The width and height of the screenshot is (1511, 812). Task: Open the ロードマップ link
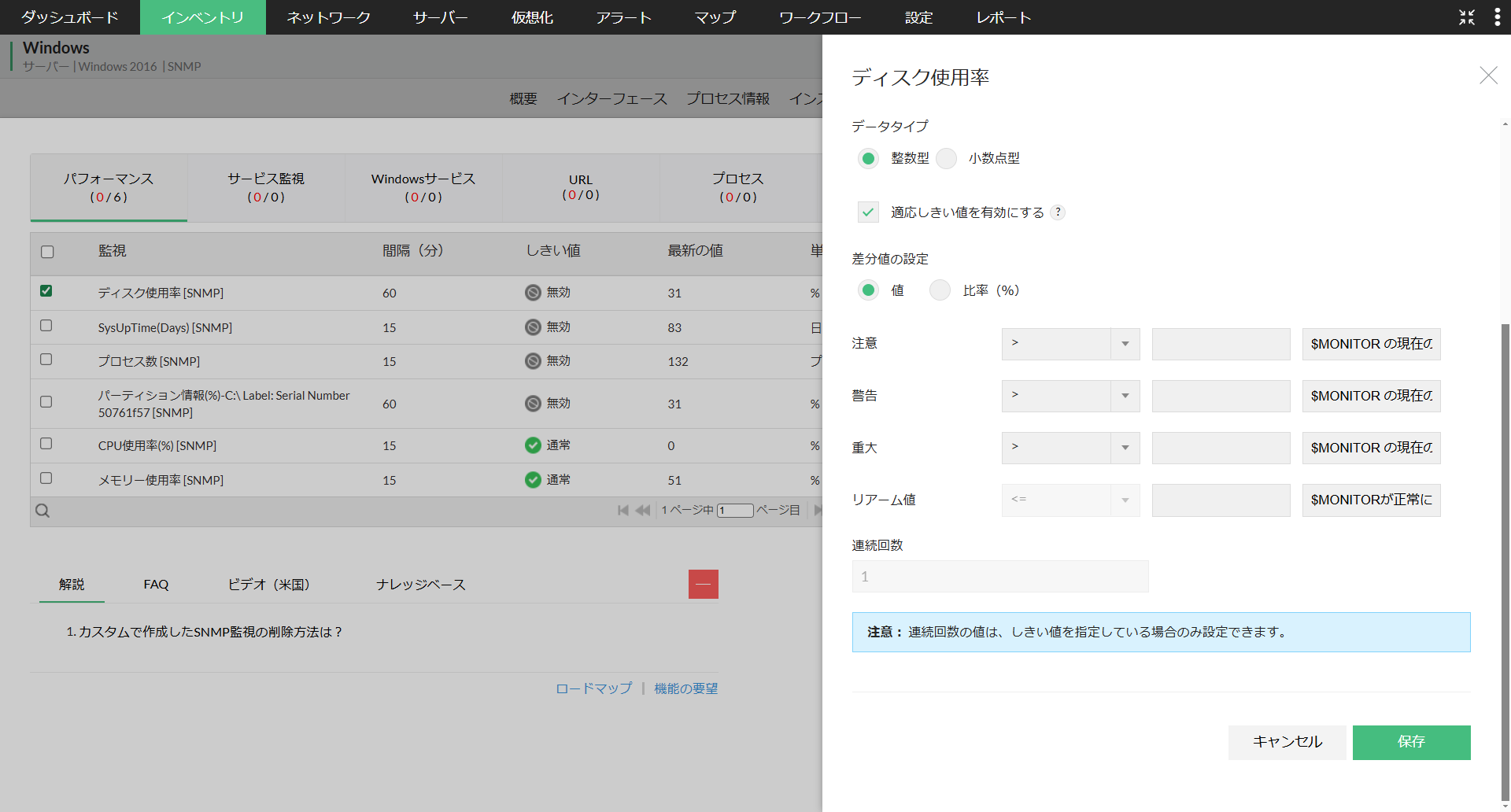(593, 688)
